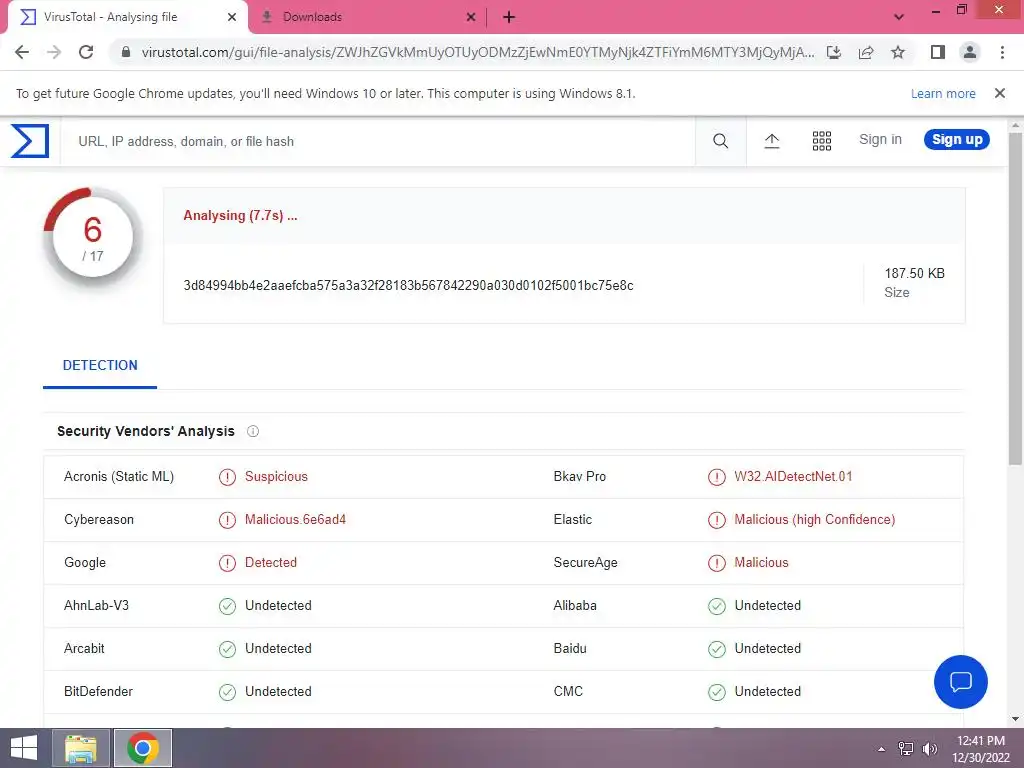Bookmark this page with the star icon
The image size is (1024, 768).
[898, 52]
